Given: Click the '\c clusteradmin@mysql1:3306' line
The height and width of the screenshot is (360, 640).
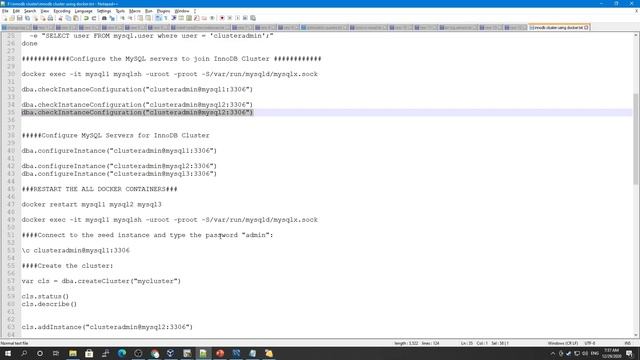Looking at the screenshot, I should [76, 251].
